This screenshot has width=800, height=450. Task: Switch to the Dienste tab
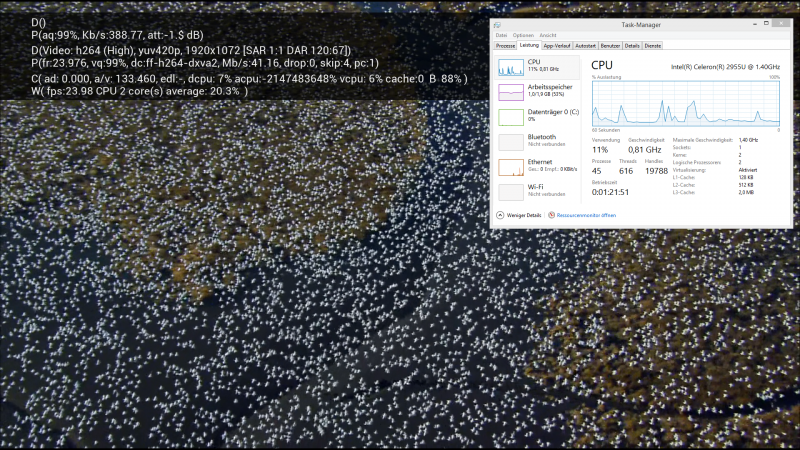(x=653, y=46)
